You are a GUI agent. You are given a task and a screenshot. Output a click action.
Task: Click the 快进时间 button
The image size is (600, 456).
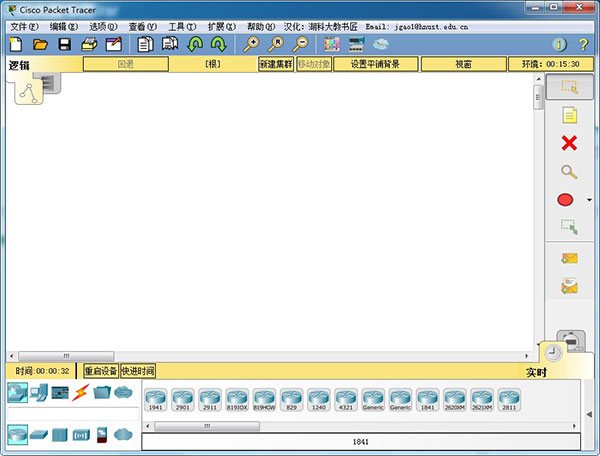pos(138,371)
